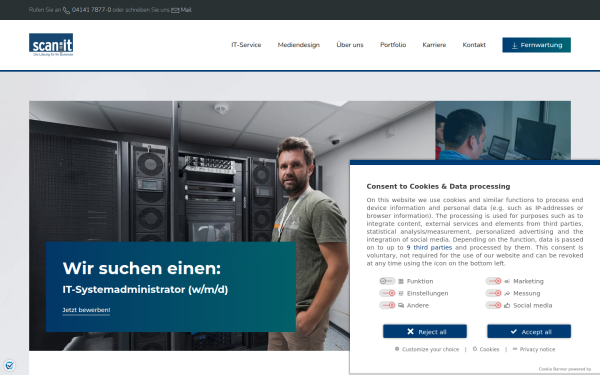The image size is (600, 375).
Task: Open the Karriere menu item
Action: (434, 45)
